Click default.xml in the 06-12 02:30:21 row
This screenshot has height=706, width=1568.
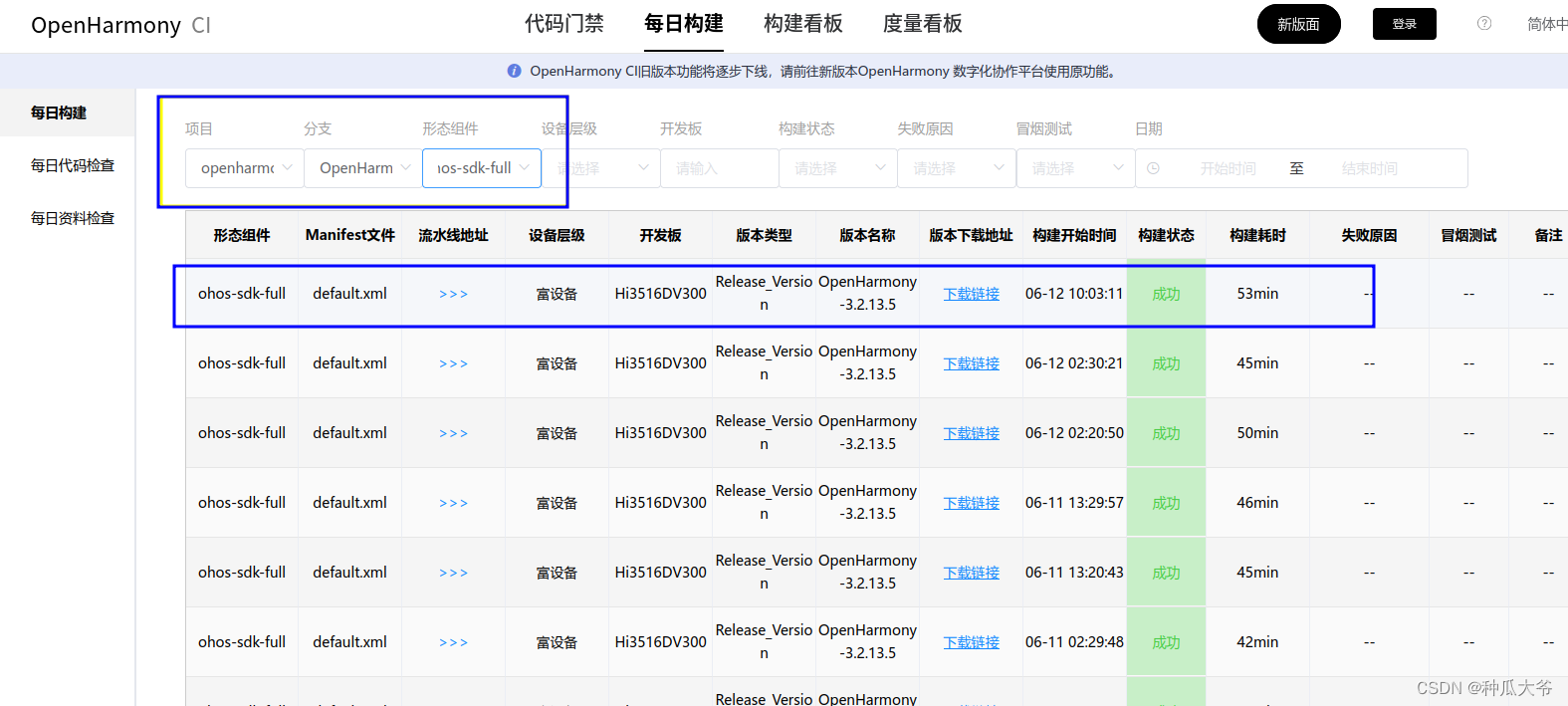click(x=349, y=363)
